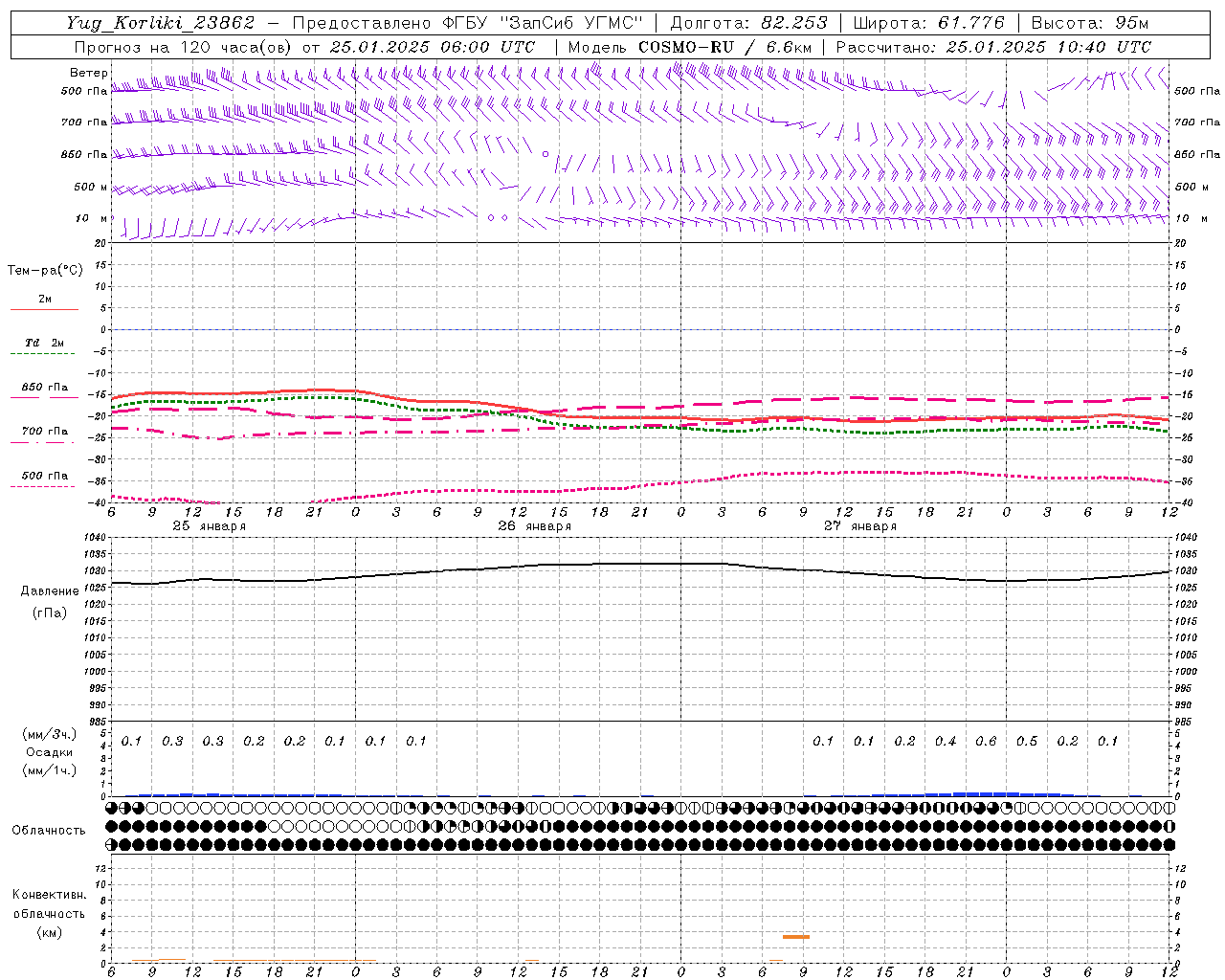
Task: Click the Ветер panel label
Action: click(x=88, y=73)
